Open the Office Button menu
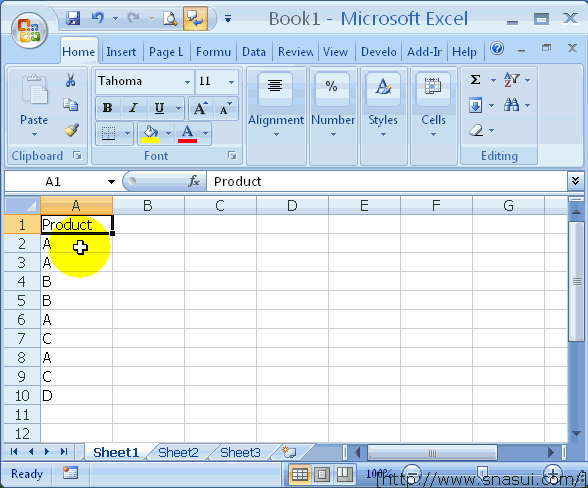 tap(29, 31)
